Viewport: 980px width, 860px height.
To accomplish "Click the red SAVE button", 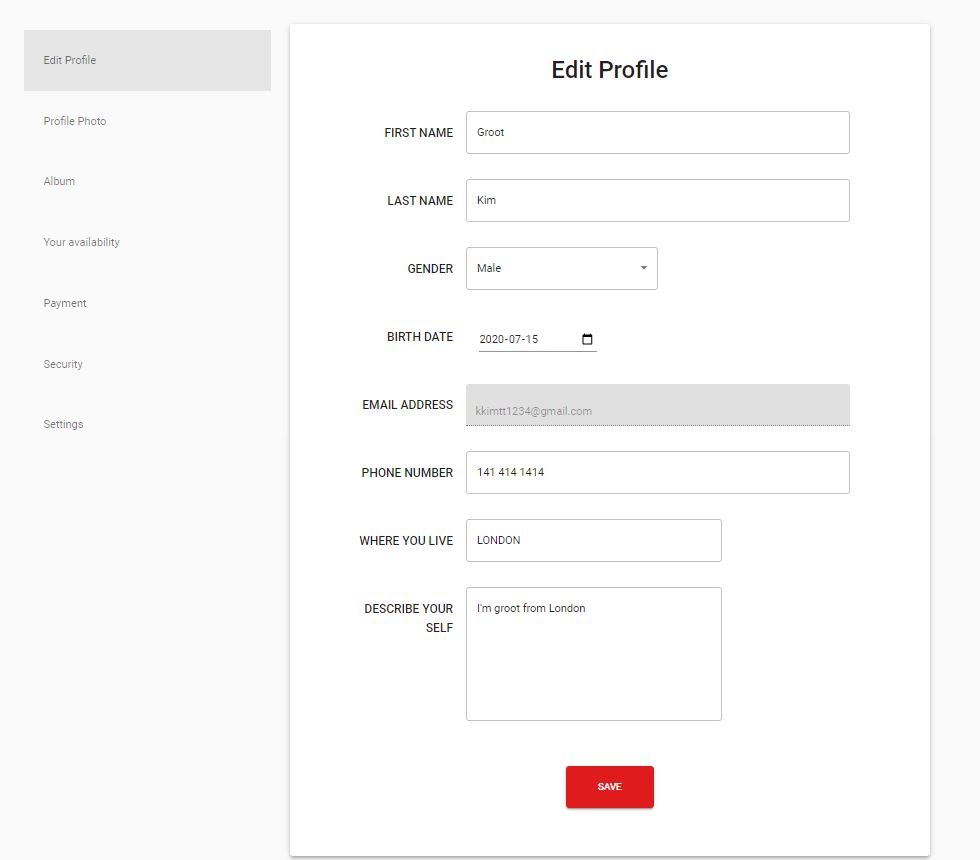I will pyautogui.click(x=609, y=787).
